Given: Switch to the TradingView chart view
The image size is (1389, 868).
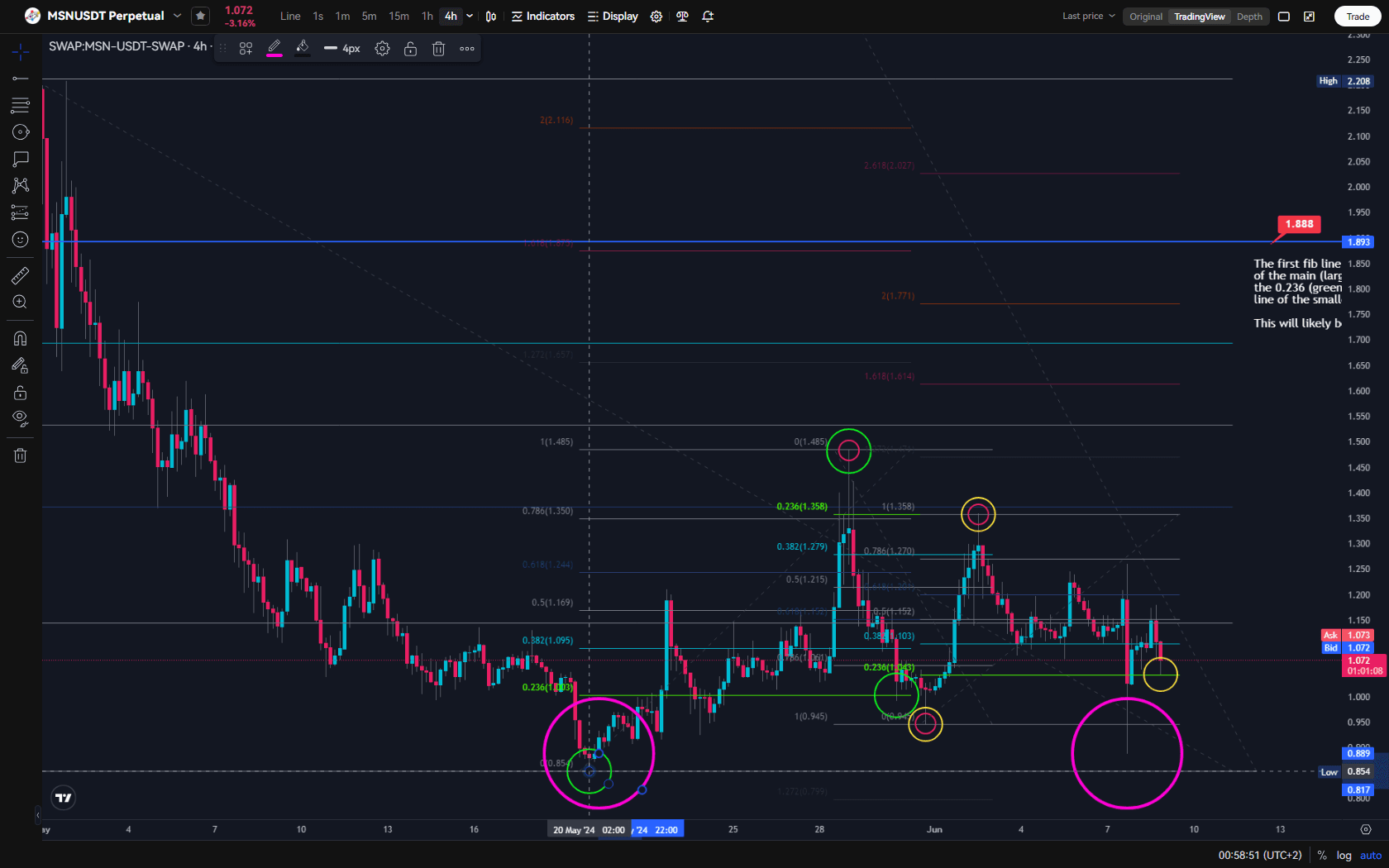Looking at the screenshot, I should point(1200,17).
